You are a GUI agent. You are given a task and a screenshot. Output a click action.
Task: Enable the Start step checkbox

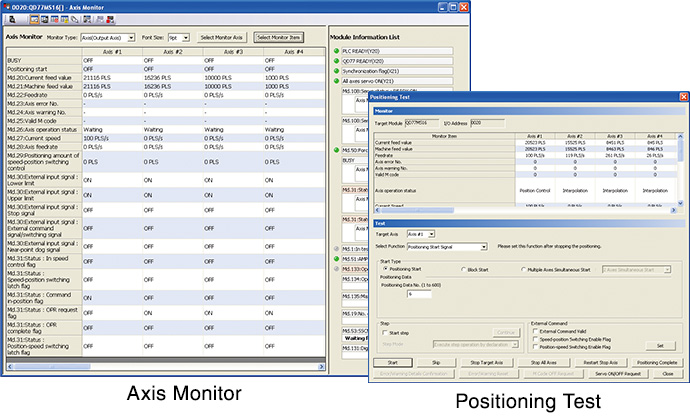(x=385, y=331)
